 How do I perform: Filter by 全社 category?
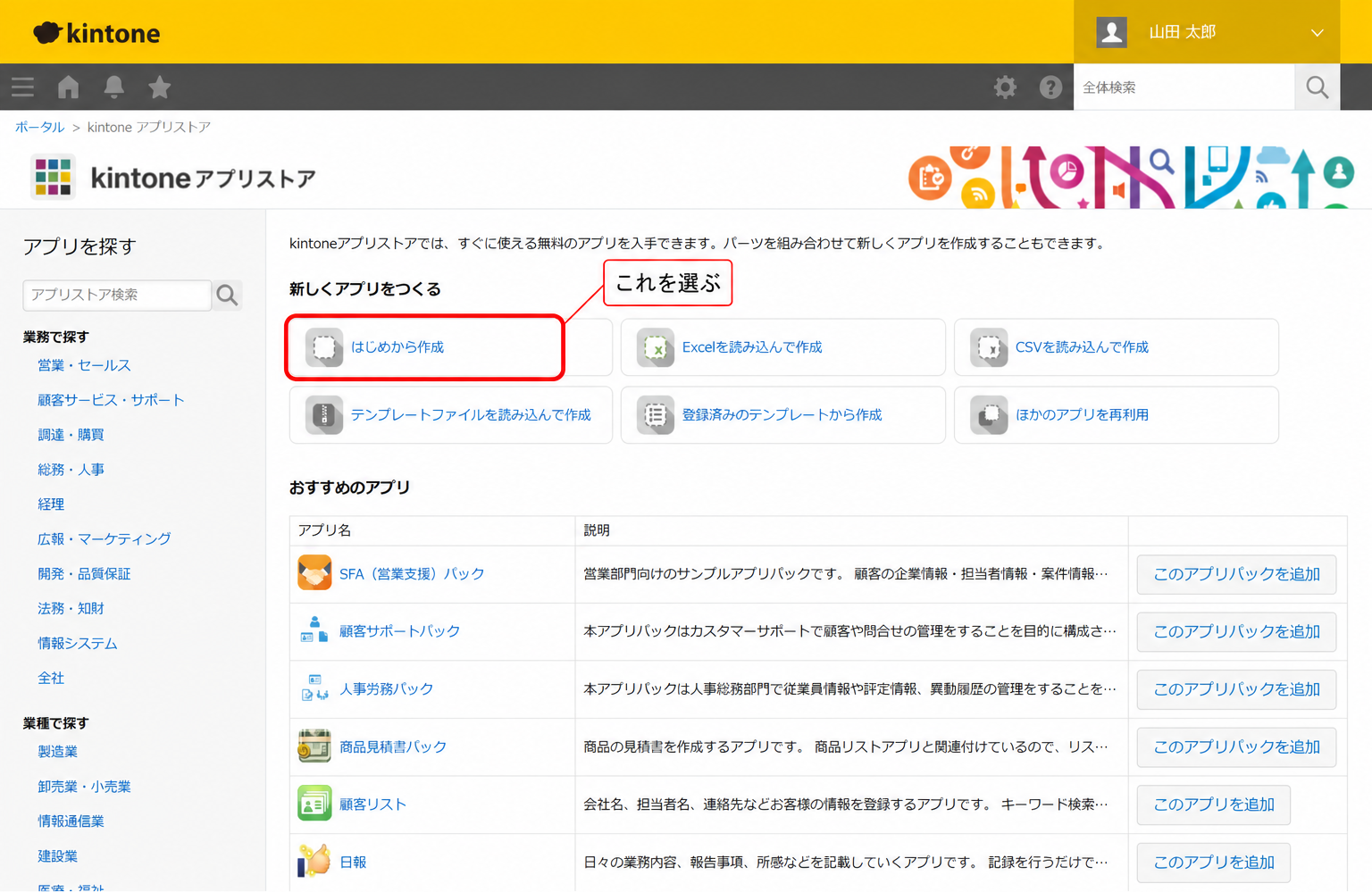point(51,679)
